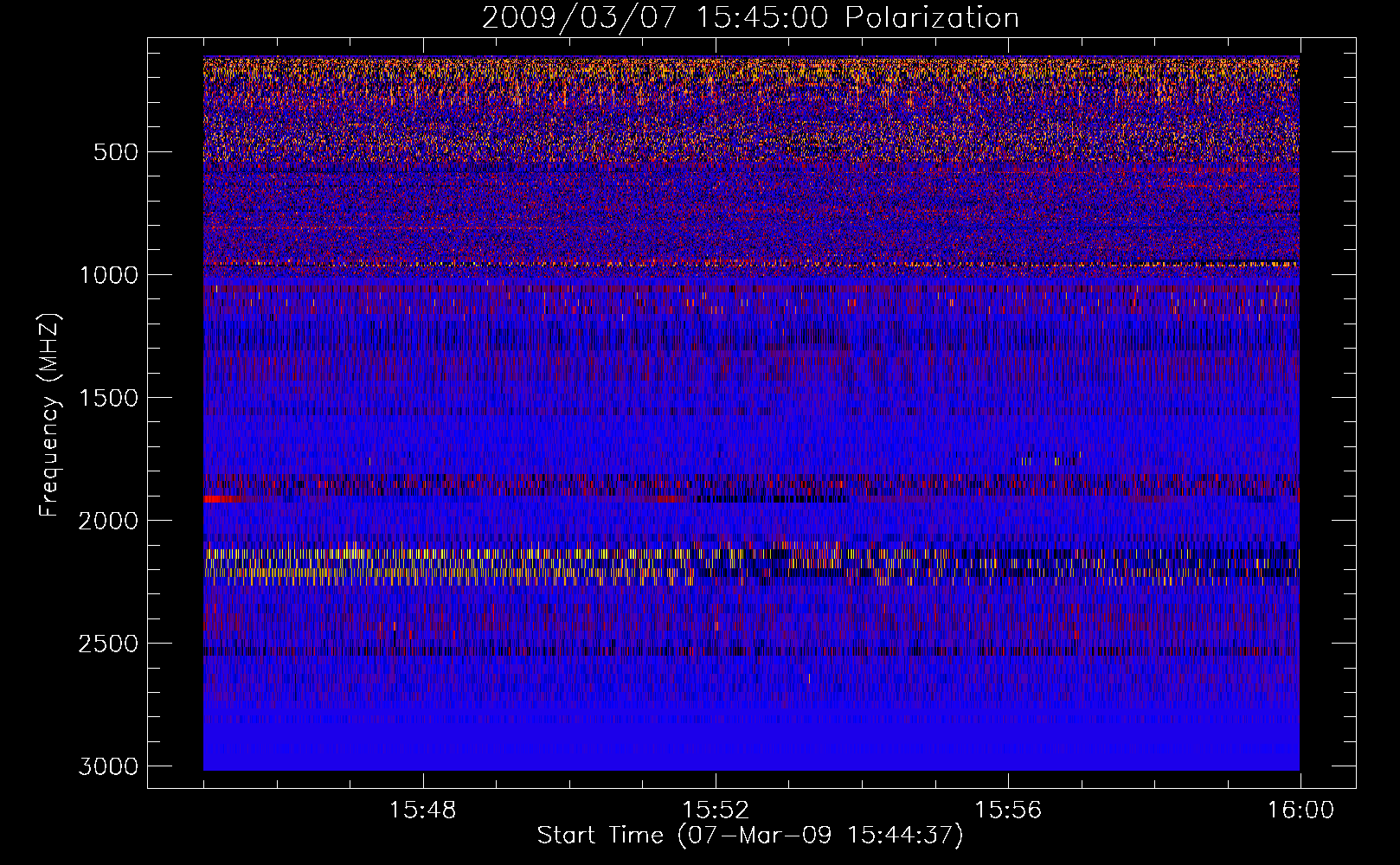Click the 15:52 time tick label
The image size is (1400, 865).
point(715,811)
